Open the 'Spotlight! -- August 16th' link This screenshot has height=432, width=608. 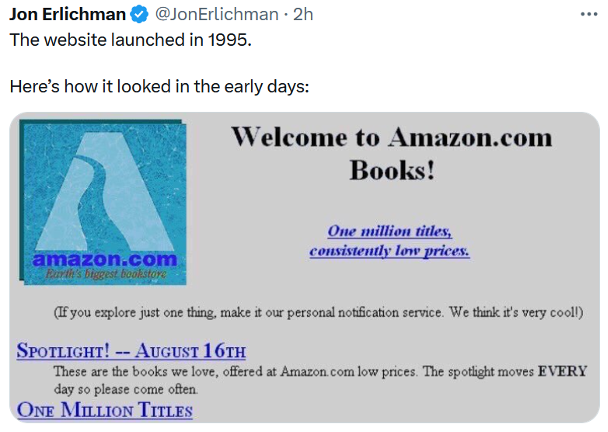tap(131, 351)
